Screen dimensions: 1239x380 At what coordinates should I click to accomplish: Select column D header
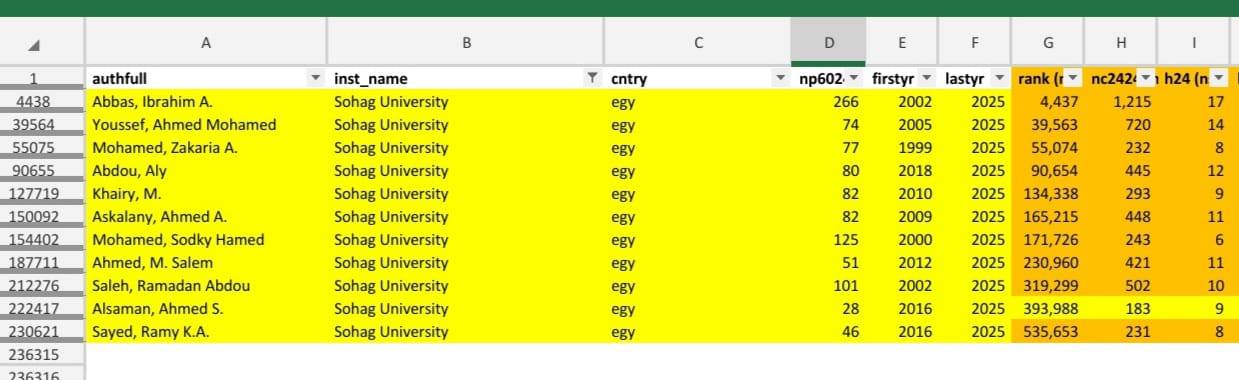[x=828, y=42]
